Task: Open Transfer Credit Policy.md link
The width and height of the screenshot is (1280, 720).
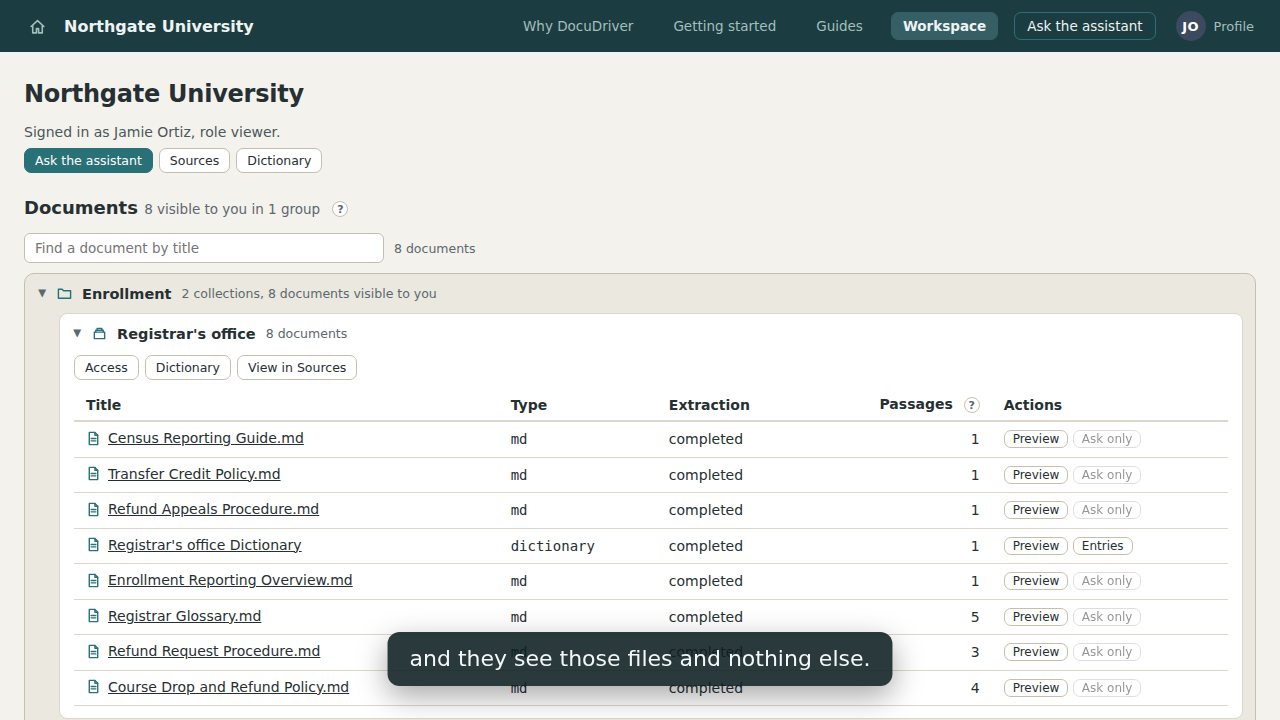Action: (x=194, y=474)
